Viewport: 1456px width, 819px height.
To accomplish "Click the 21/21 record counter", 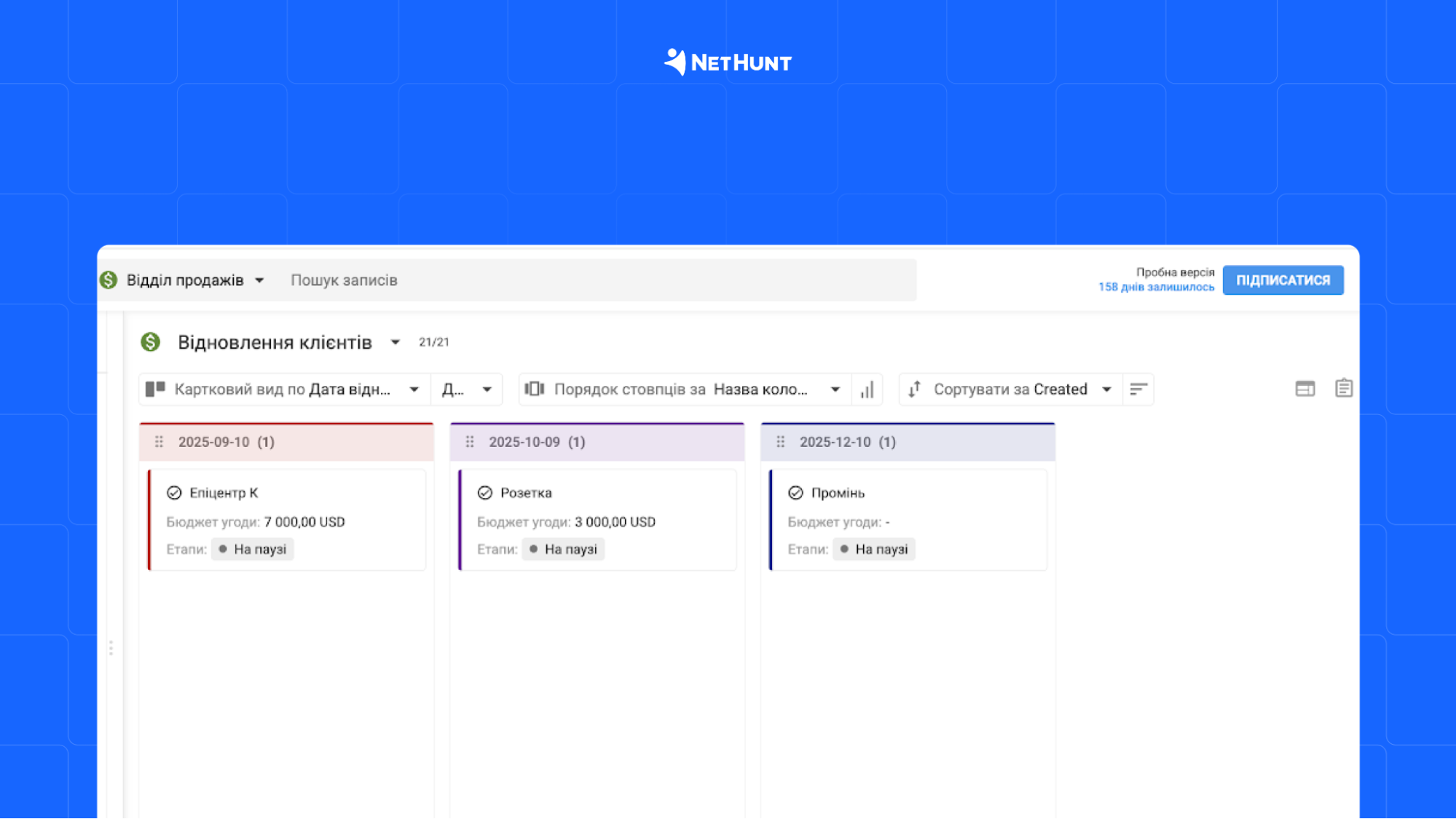I will 434,342.
